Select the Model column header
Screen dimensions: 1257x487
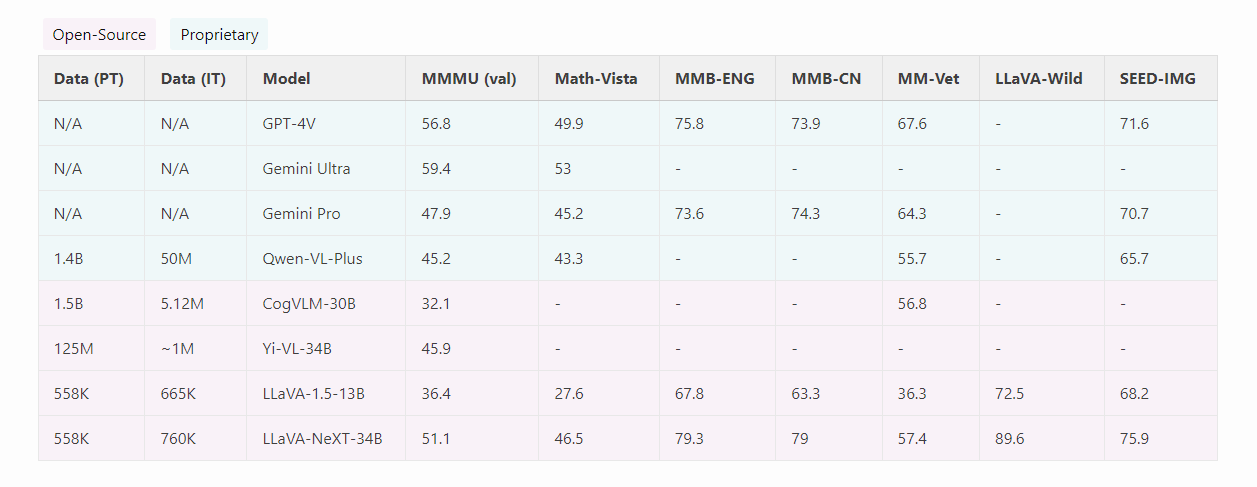coord(286,79)
